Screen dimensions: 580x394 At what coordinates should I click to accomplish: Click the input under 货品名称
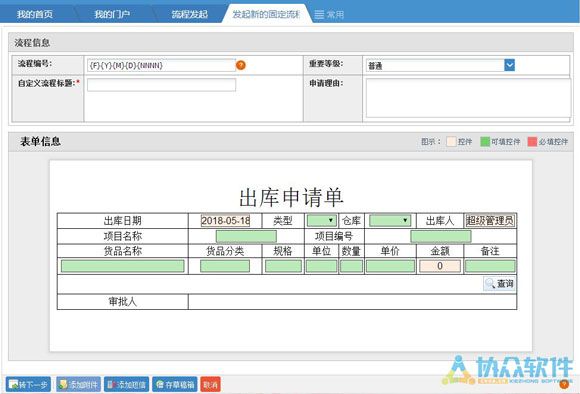click(122, 266)
